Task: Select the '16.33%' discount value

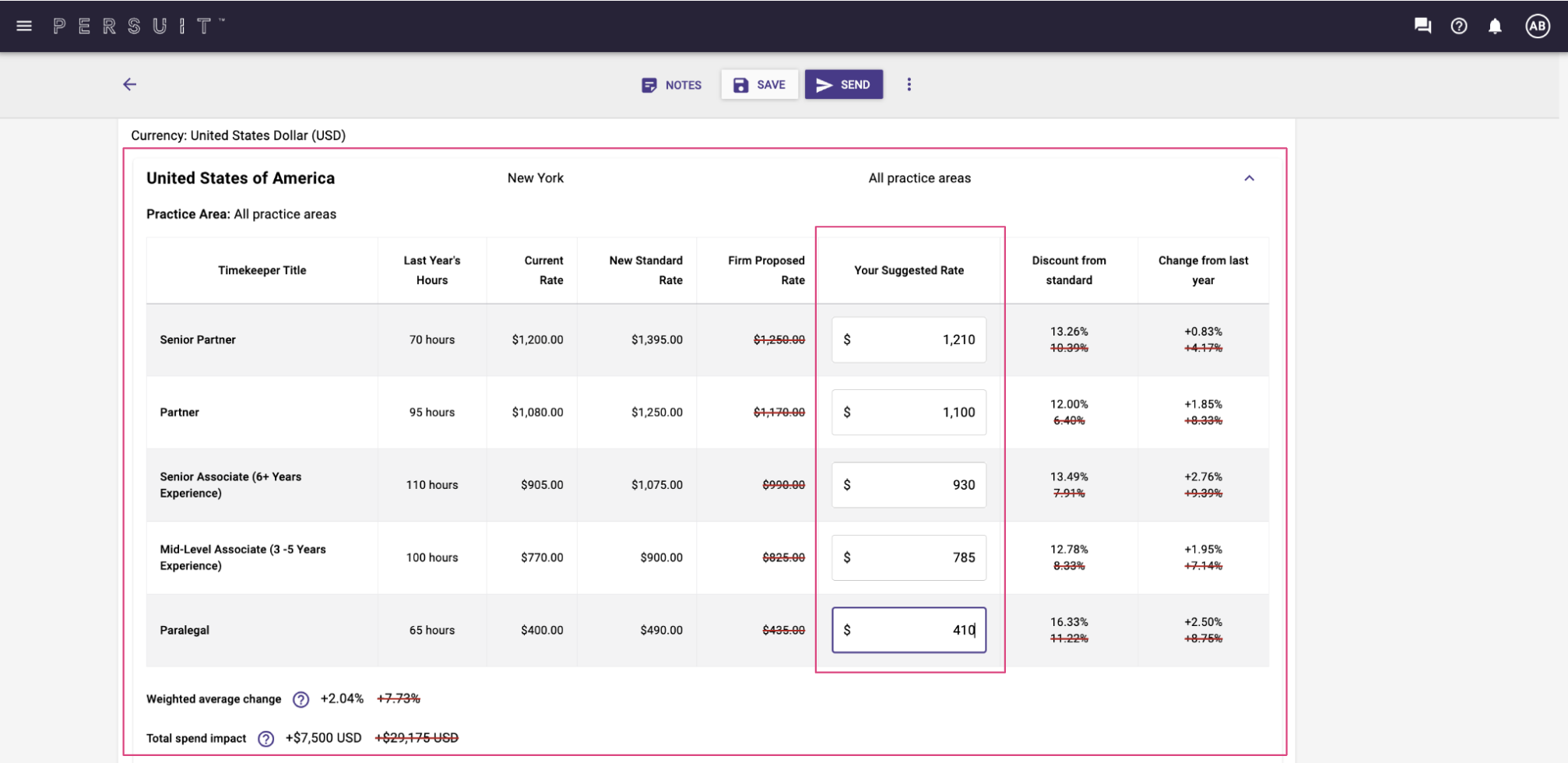Action: click(1069, 622)
